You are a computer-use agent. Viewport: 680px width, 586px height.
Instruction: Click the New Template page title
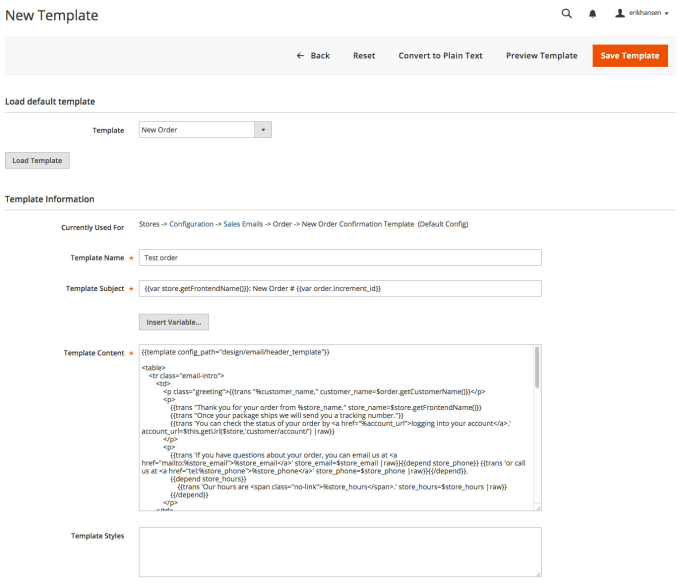[52, 16]
